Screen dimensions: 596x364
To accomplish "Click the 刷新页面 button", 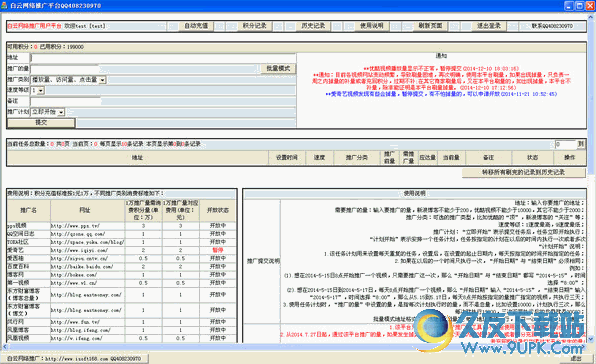I will click(x=430, y=26).
